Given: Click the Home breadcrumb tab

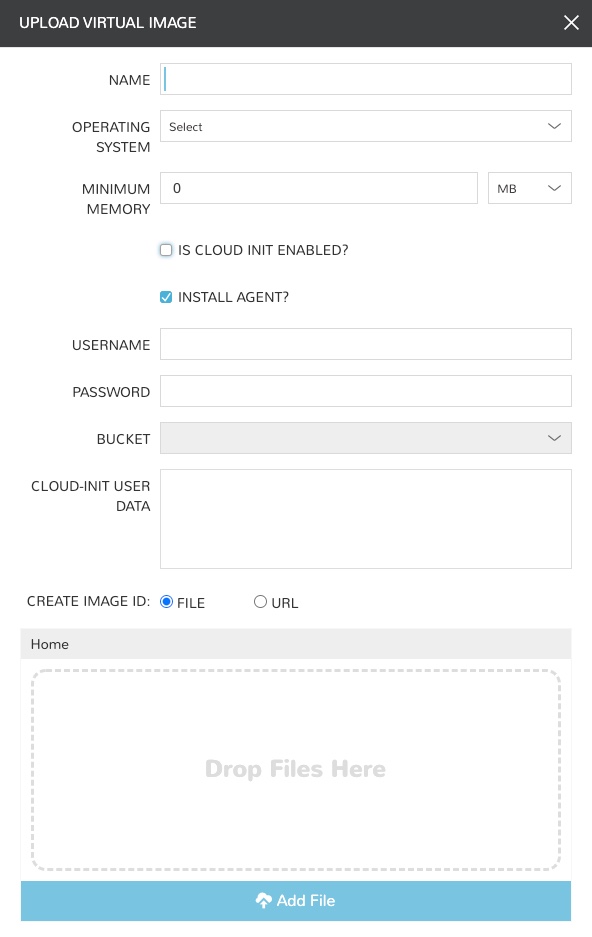Looking at the screenshot, I should point(50,644).
